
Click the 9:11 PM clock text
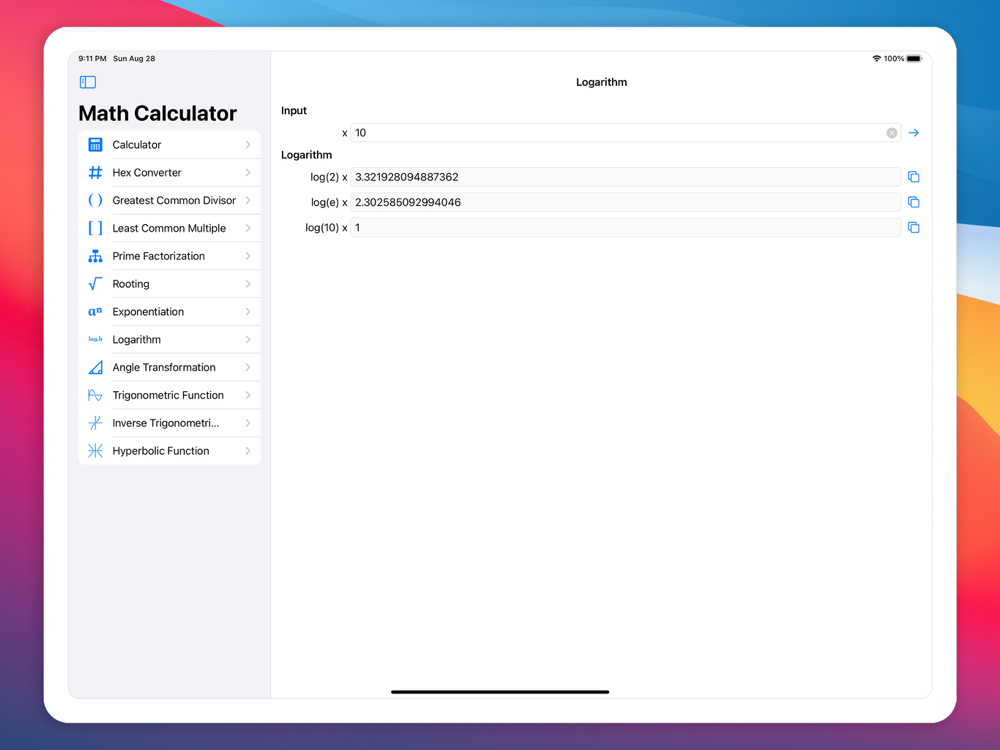click(92, 59)
